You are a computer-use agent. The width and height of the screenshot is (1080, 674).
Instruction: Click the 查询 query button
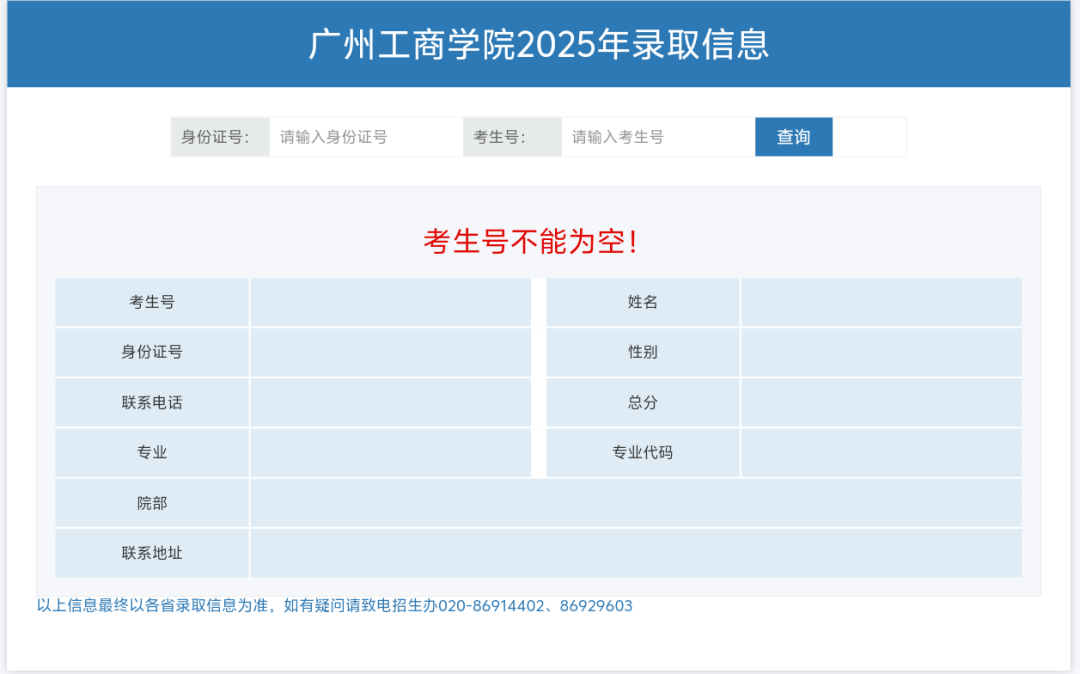coord(793,137)
